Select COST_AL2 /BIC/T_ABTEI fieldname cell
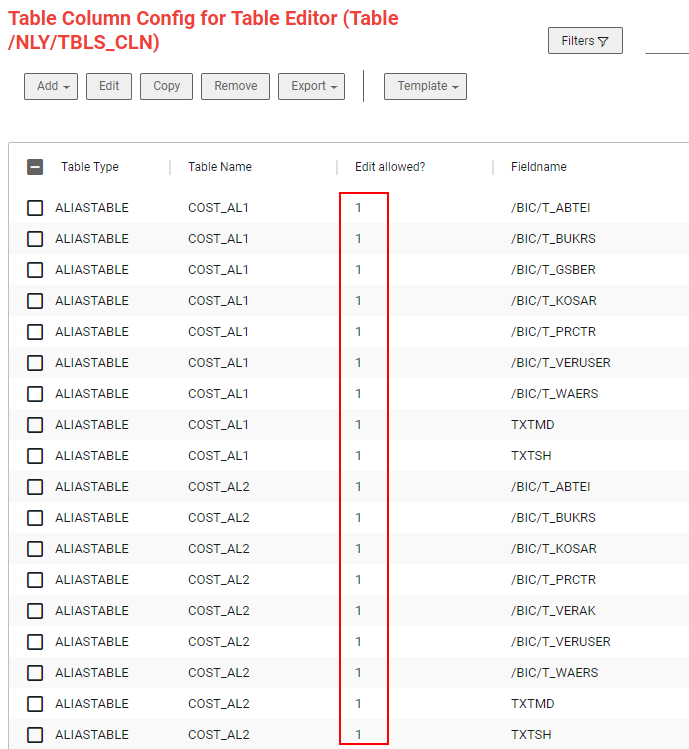The width and height of the screenshot is (689, 749). pos(550,487)
